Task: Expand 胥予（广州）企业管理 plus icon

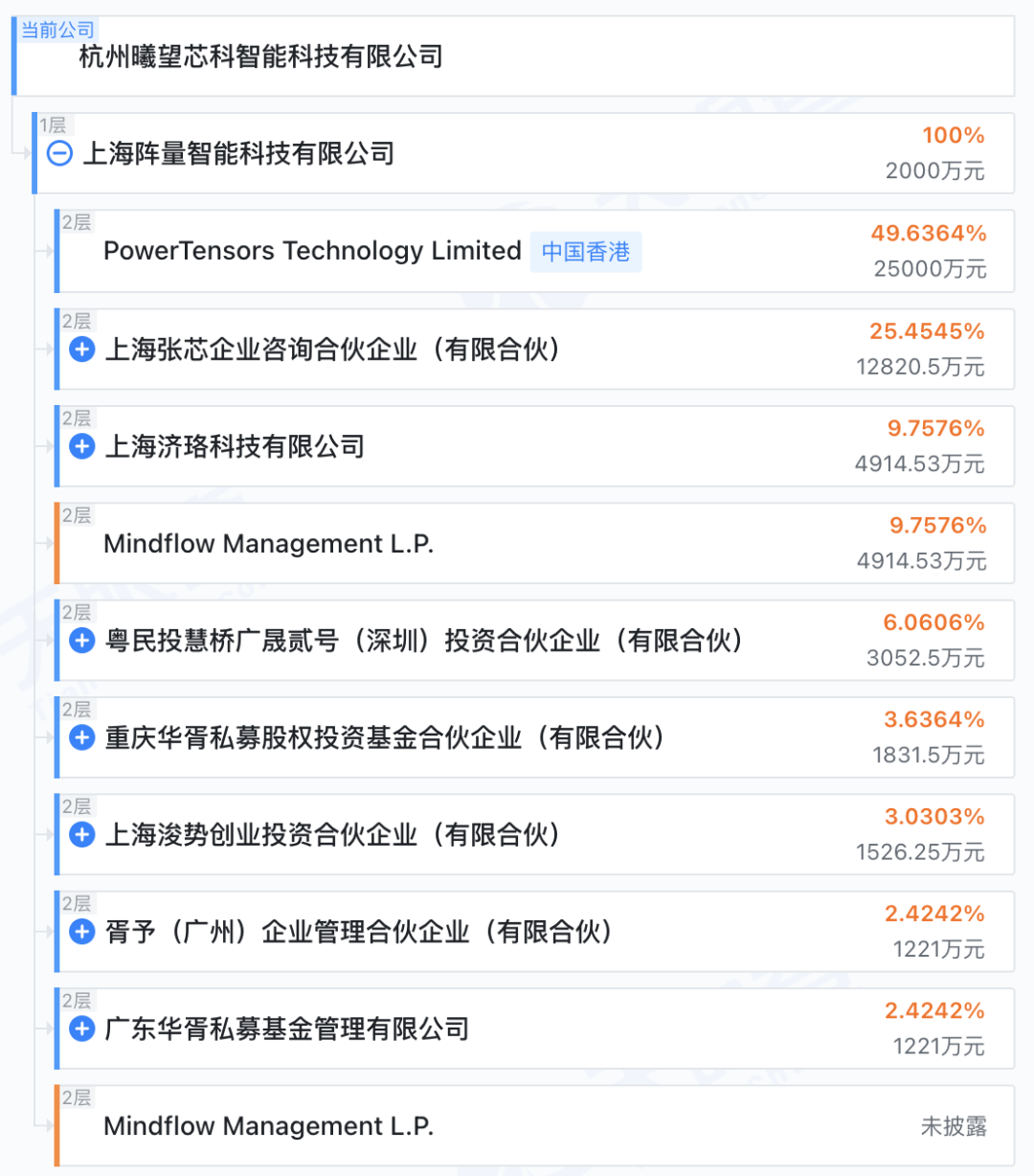Action: (82, 932)
